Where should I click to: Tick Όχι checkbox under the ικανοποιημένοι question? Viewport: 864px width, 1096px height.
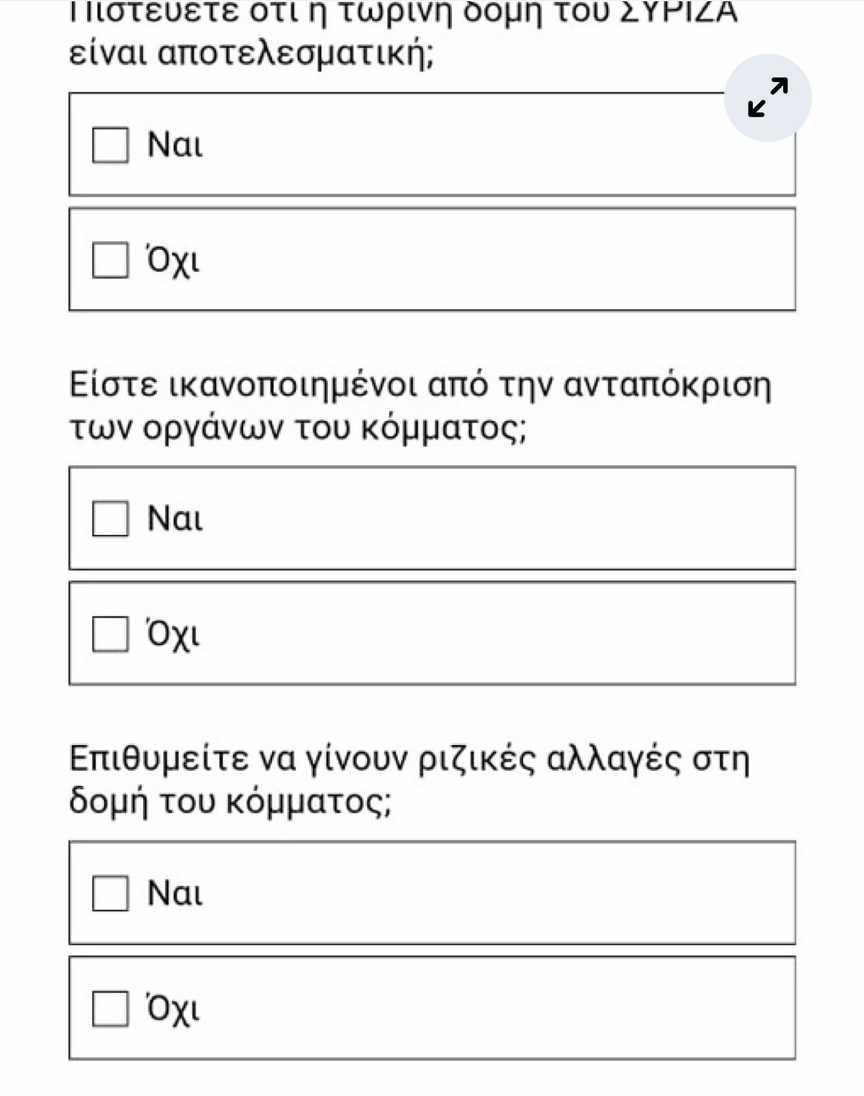coord(111,634)
